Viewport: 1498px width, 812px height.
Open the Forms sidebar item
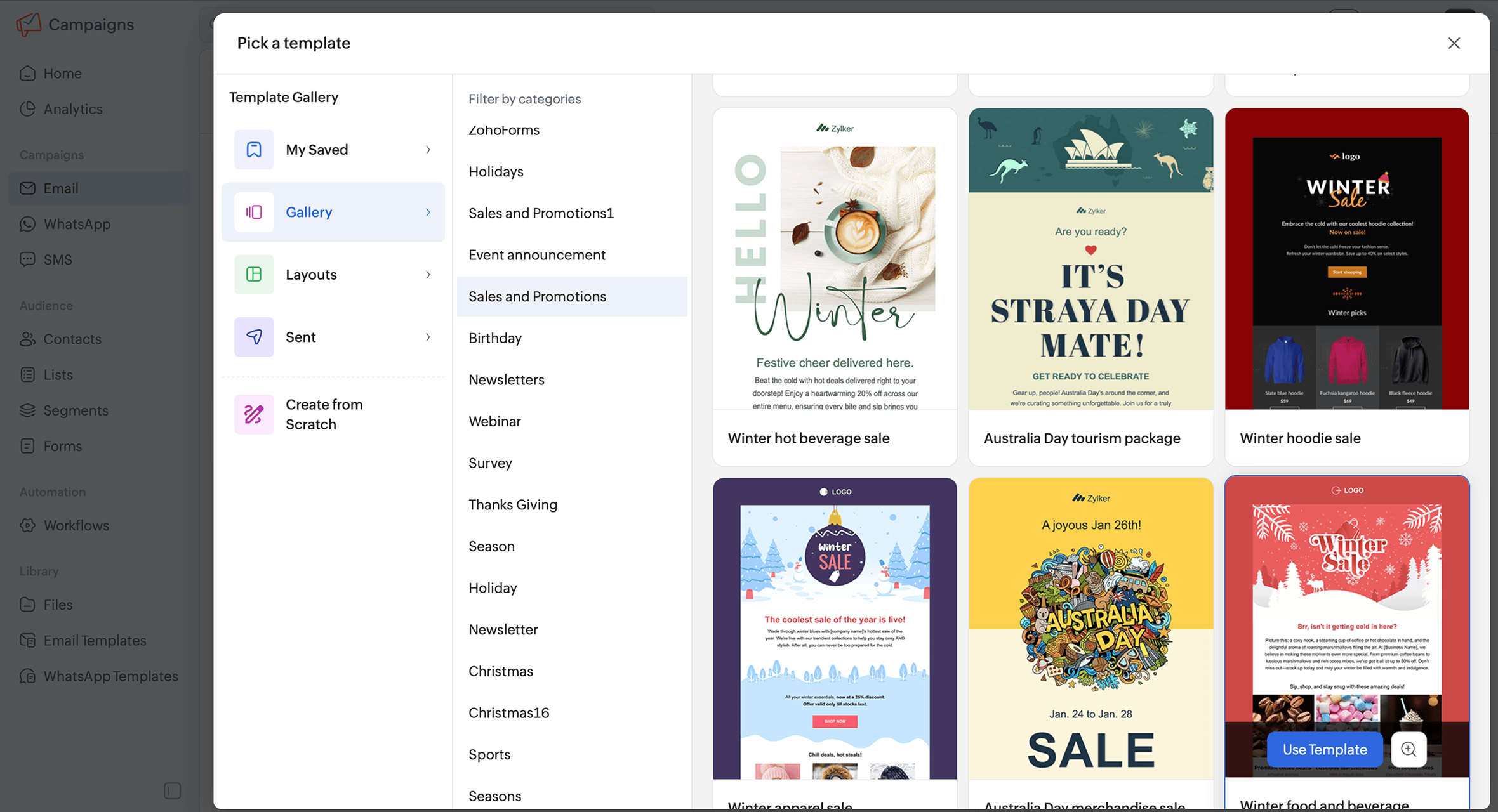coord(62,446)
